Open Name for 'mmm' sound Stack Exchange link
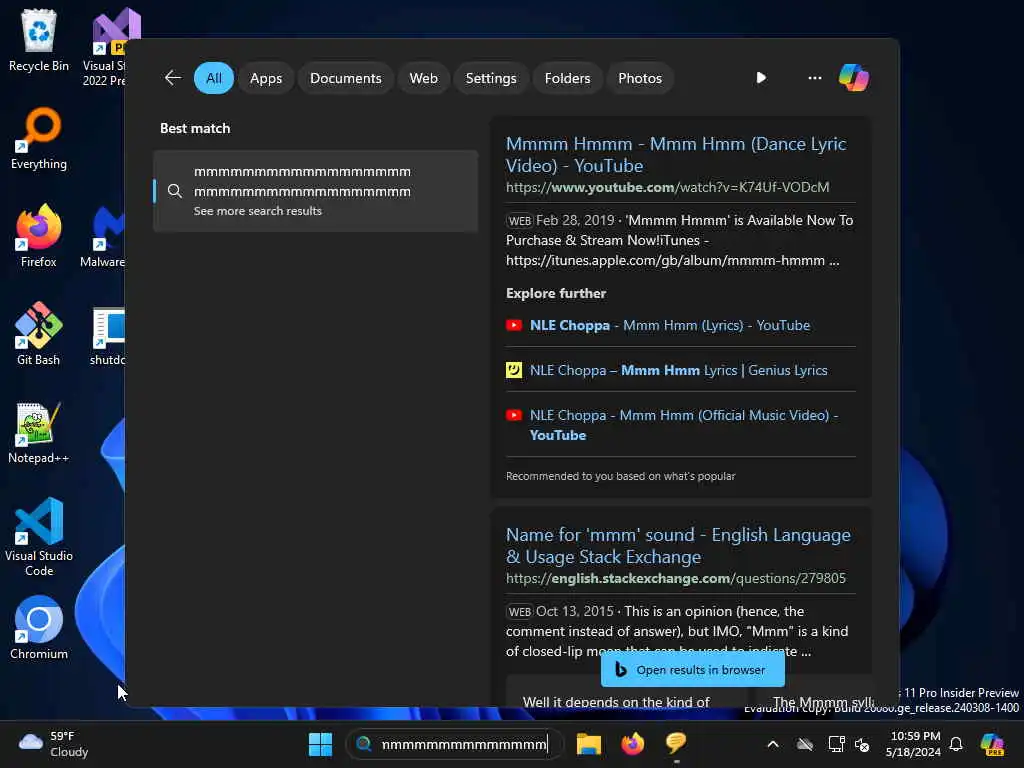The width and height of the screenshot is (1024, 768). click(678, 546)
